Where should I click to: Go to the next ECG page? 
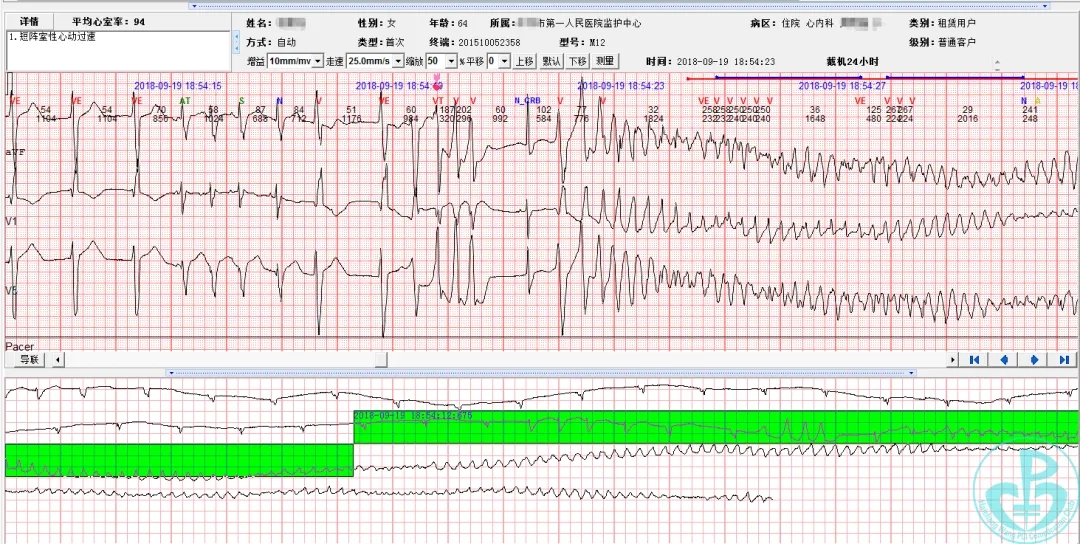pos(1033,359)
